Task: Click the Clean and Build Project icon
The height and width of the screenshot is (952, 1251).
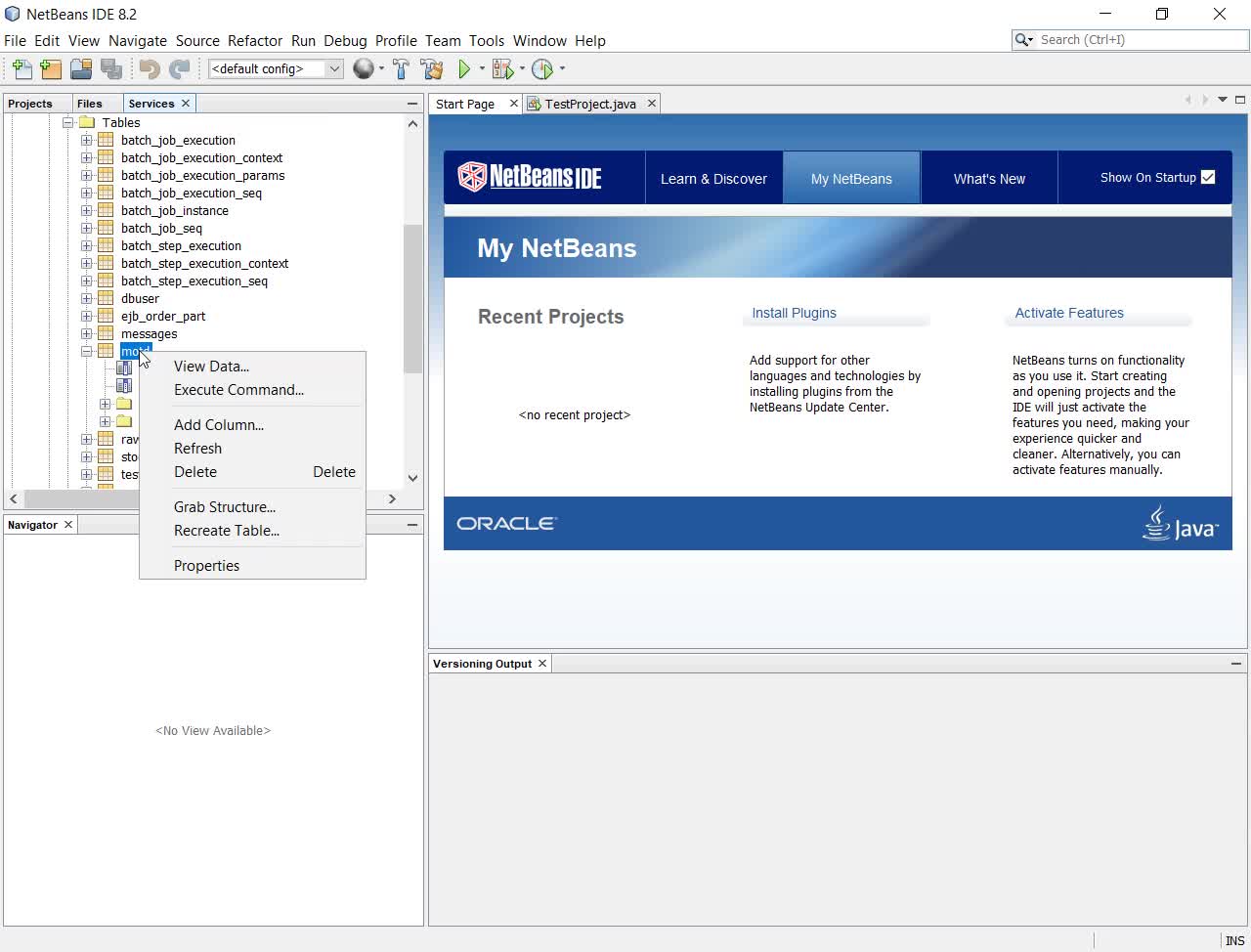Action: [x=431, y=68]
